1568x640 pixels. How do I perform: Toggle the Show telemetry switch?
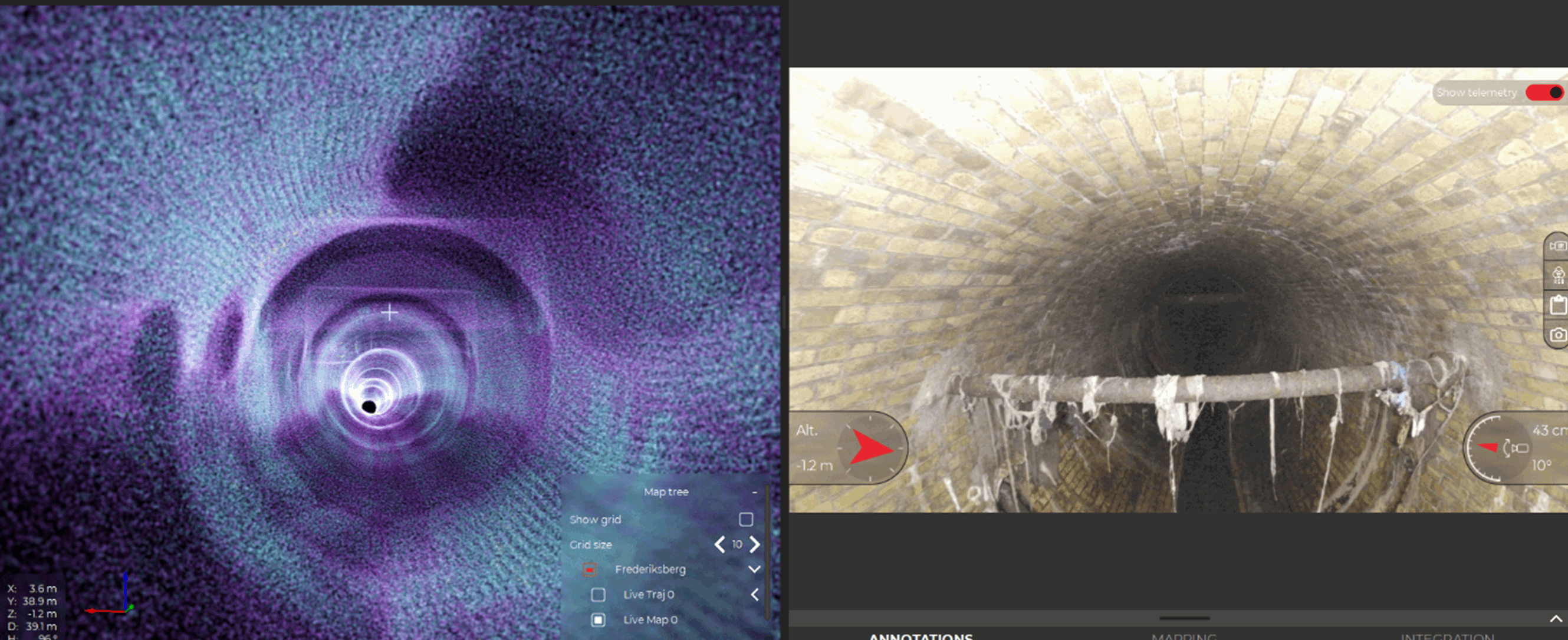point(1545,93)
